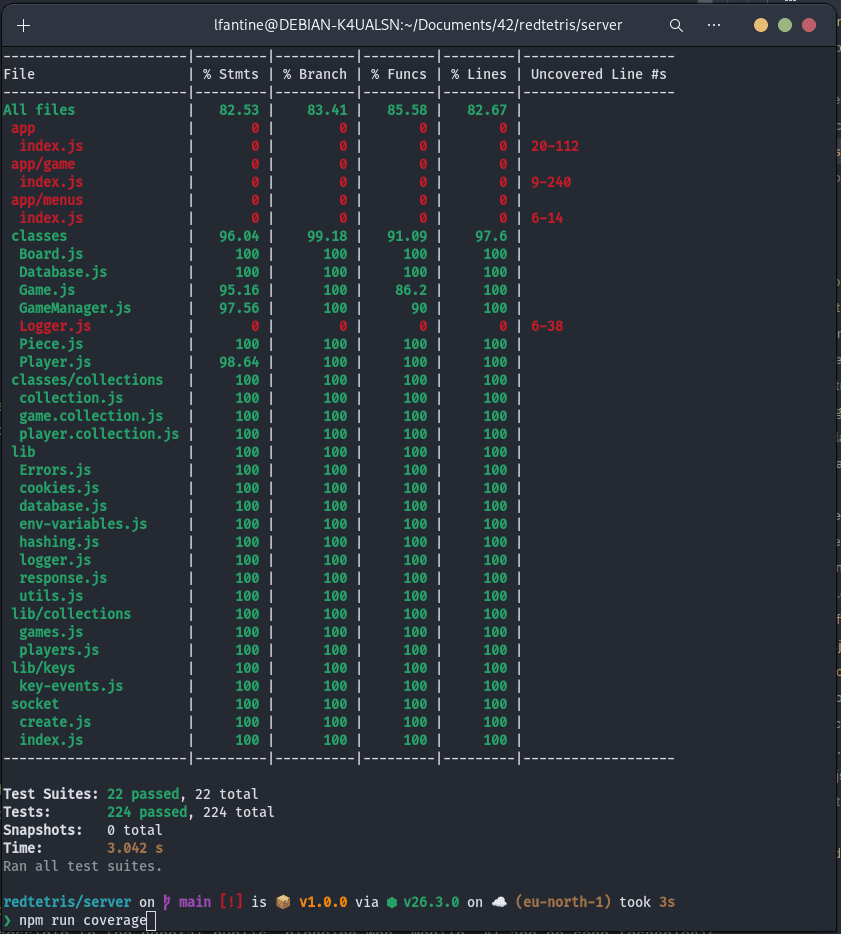Click the 'npm run coverage' command prompt

coord(83,920)
